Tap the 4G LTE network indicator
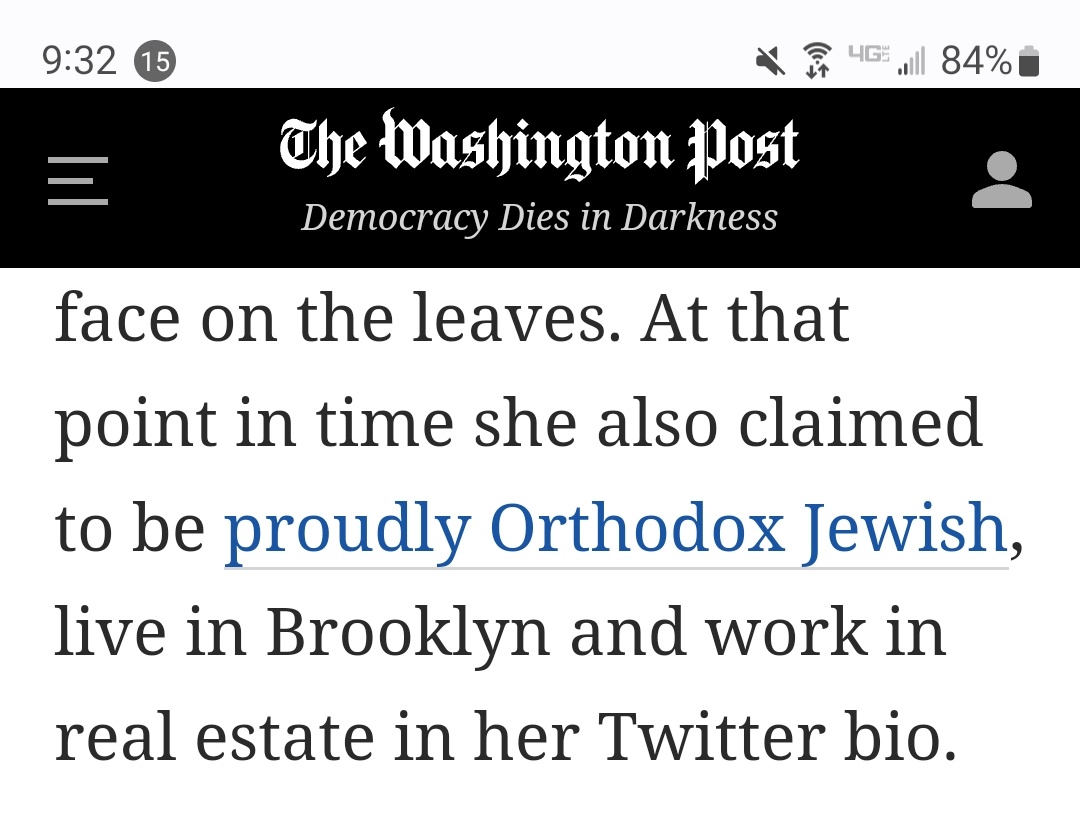The image size is (1080, 822). pos(868,53)
